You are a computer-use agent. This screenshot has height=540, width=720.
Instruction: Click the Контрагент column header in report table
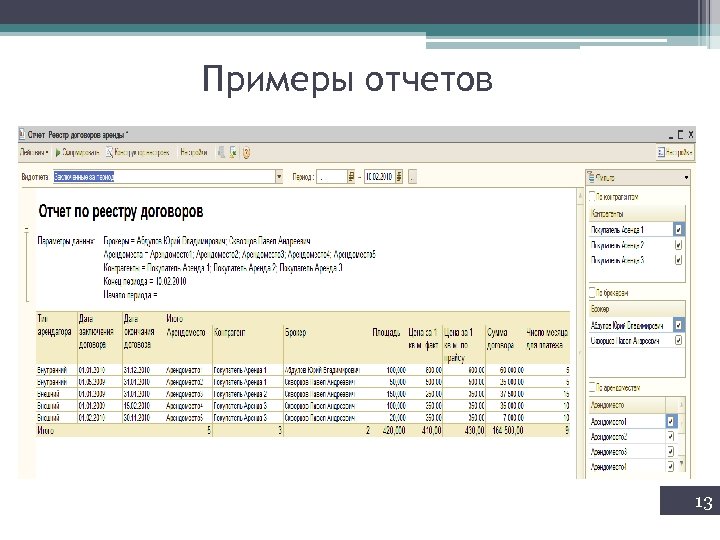coord(229,332)
